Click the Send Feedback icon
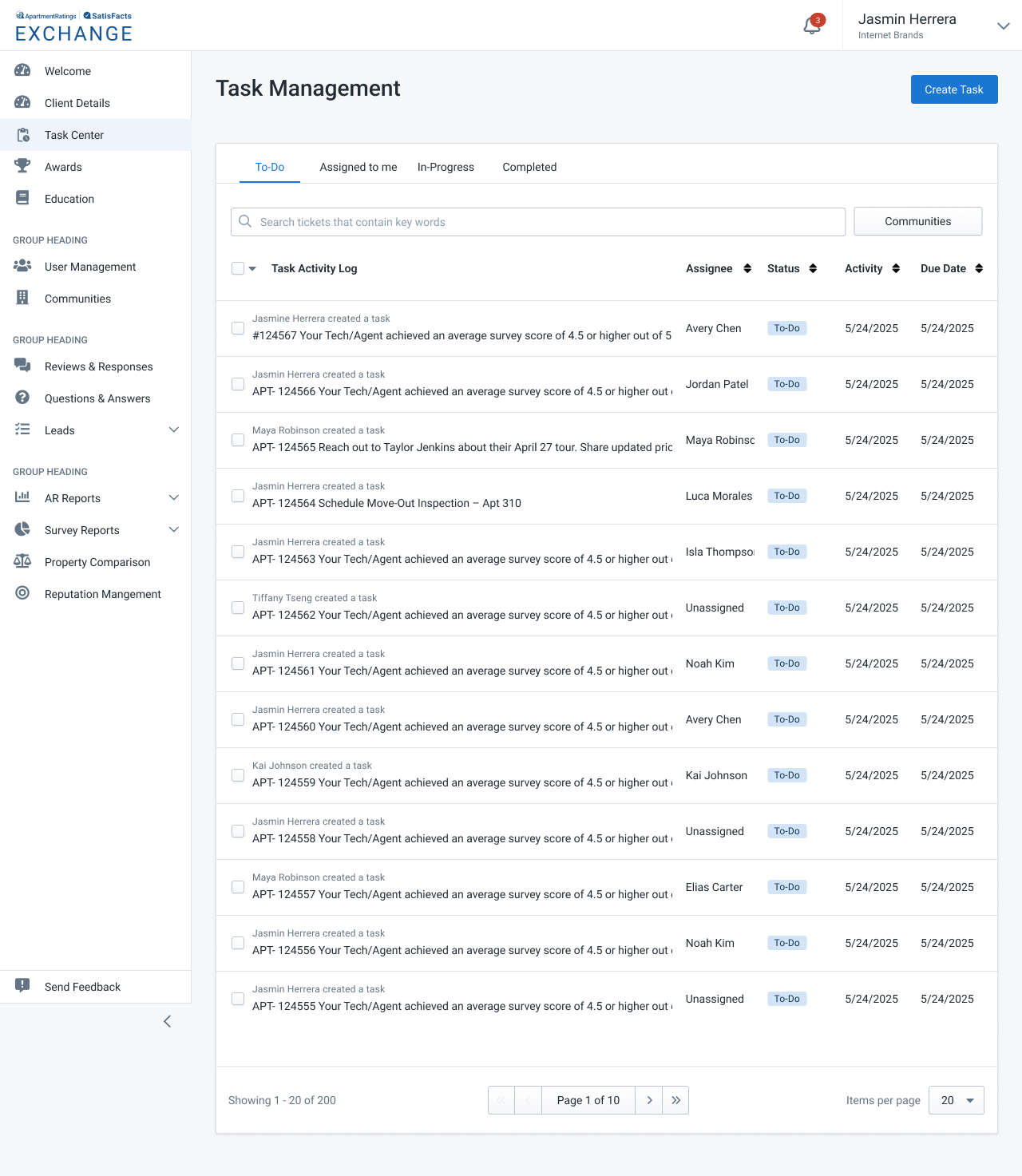The height and width of the screenshot is (1176, 1022). [x=22, y=986]
